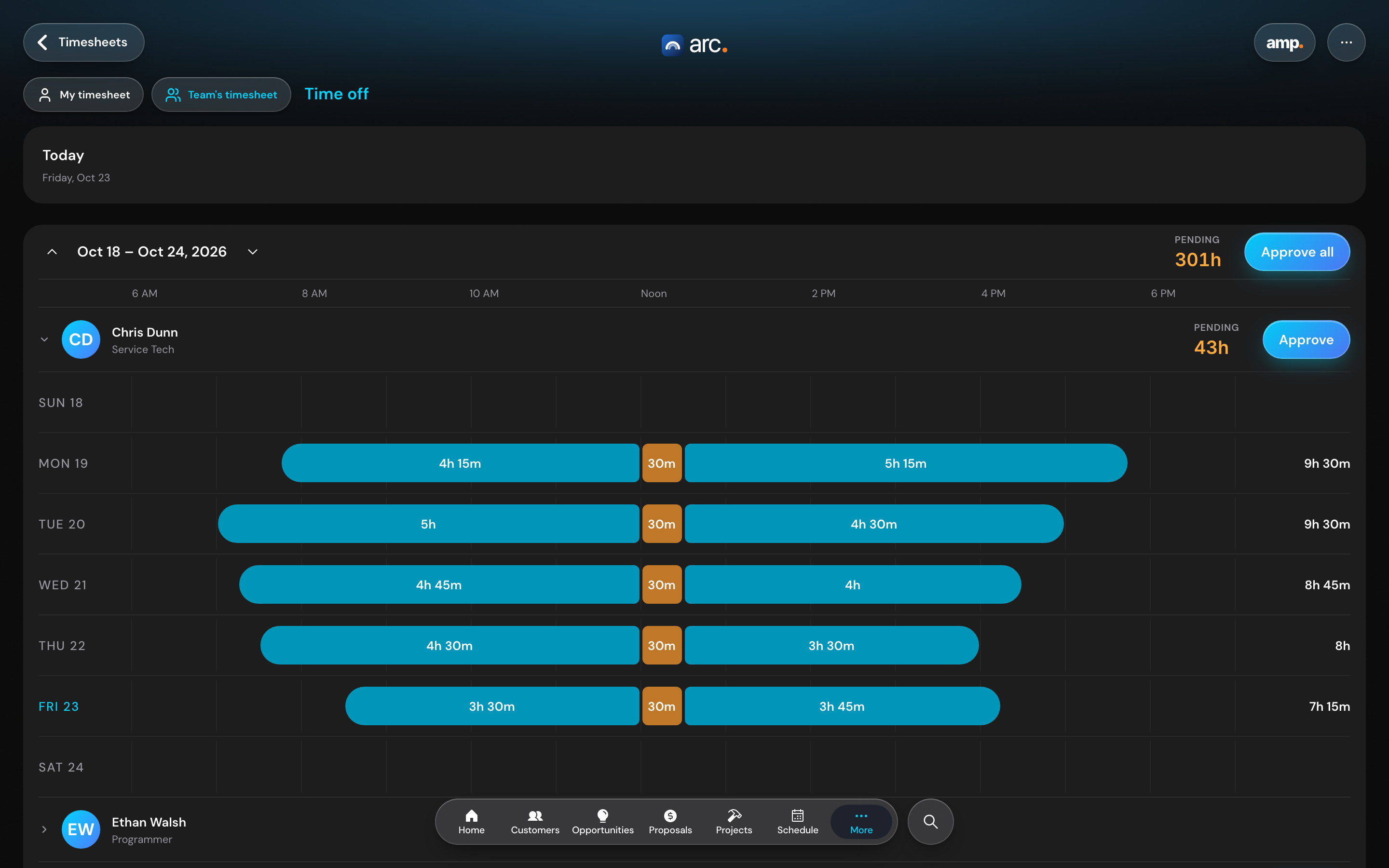This screenshot has width=1389, height=868.
Task: Select Friday's 30m break block
Action: pyautogui.click(x=662, y=706)
